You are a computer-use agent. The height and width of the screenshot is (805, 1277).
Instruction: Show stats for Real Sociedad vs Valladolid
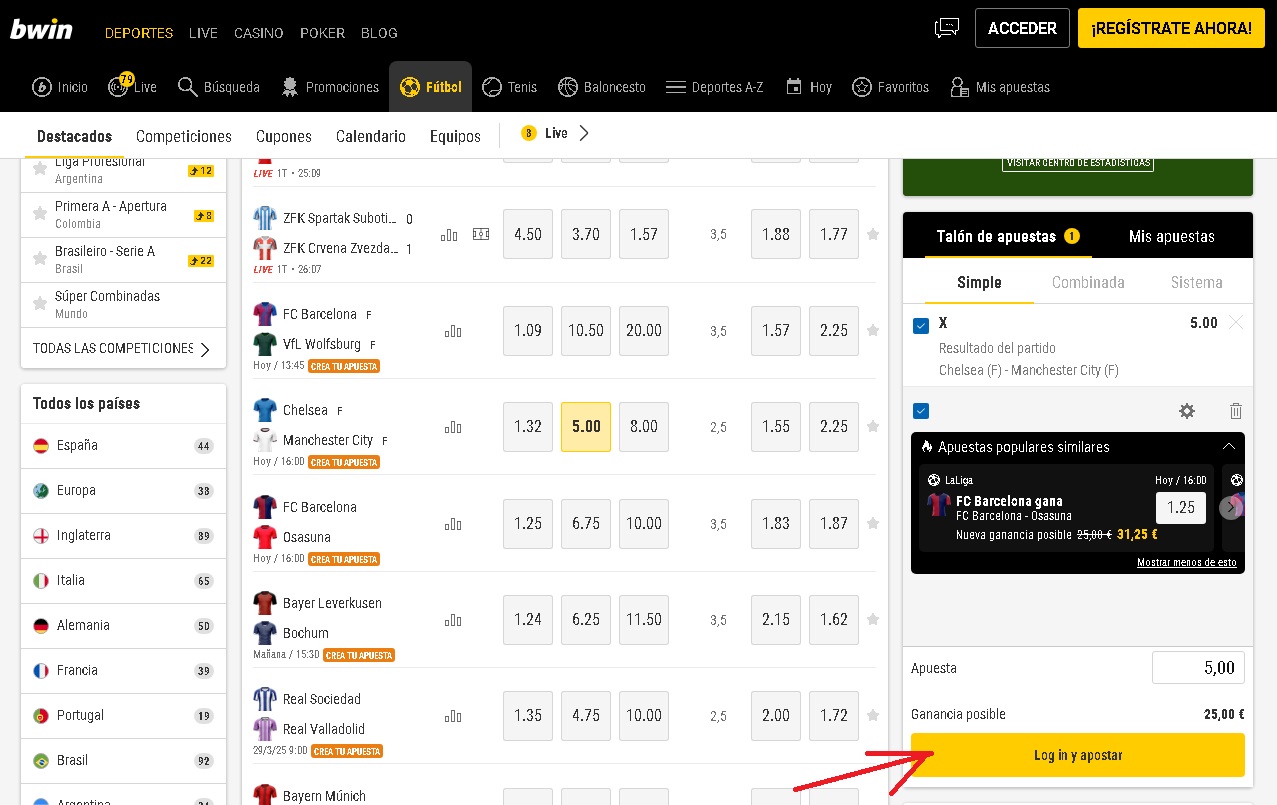[452, 715]
